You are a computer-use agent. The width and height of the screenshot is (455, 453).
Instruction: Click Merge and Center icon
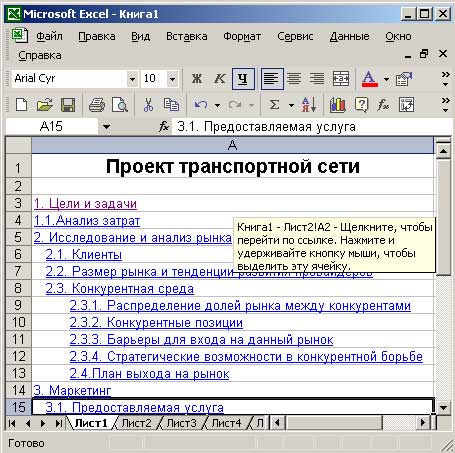click(x=341, y=79)
